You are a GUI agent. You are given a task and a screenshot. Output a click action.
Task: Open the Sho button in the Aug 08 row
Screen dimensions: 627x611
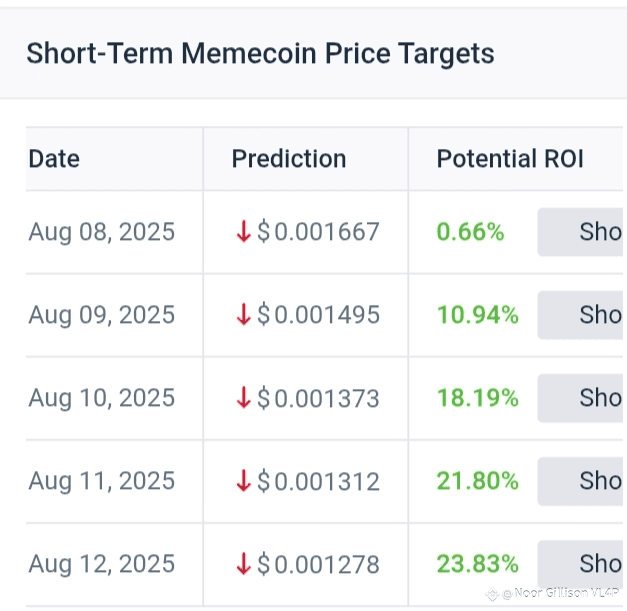click(582, 232)
